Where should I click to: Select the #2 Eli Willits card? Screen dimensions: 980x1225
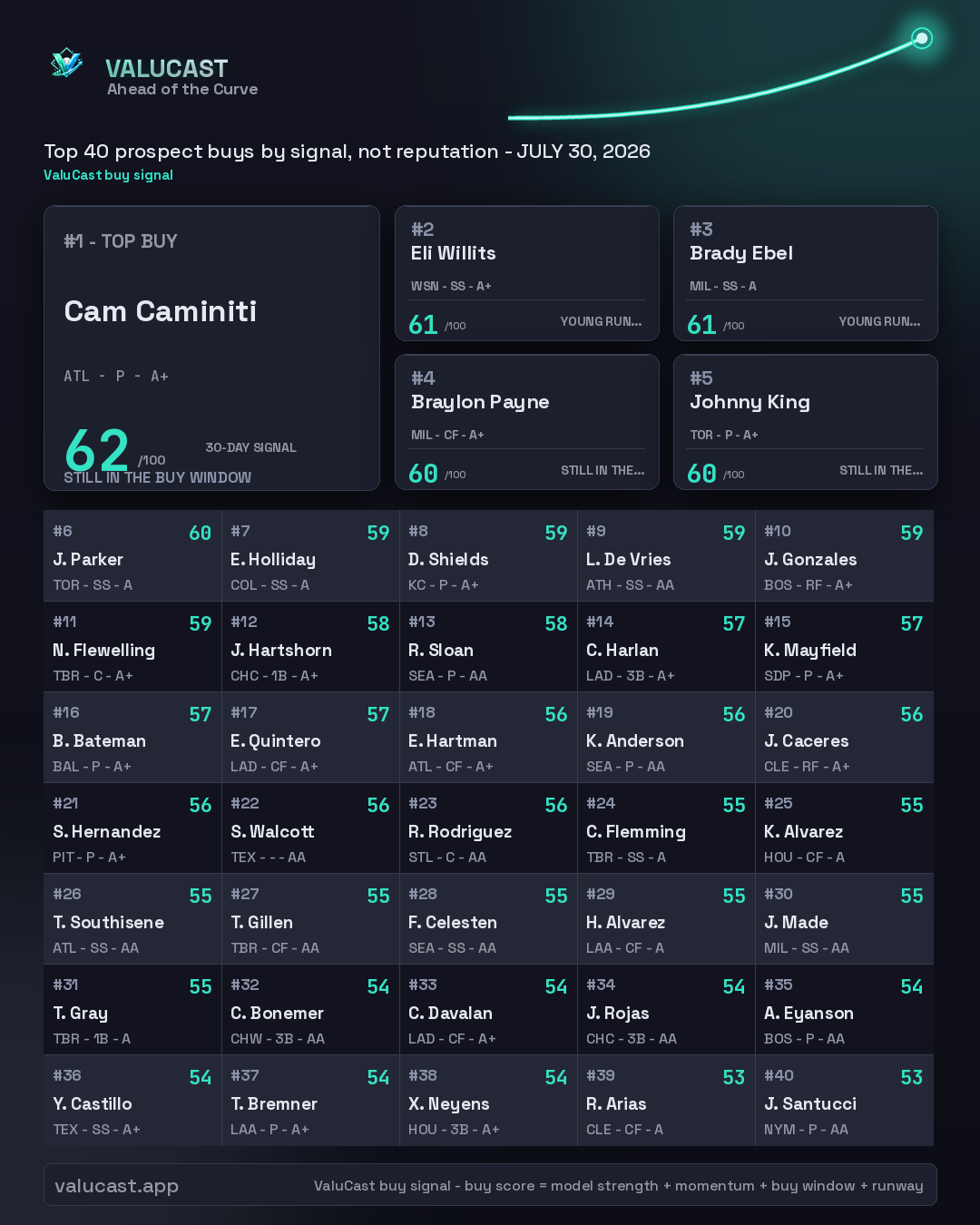pyautogui.click(x=527, y=273)
